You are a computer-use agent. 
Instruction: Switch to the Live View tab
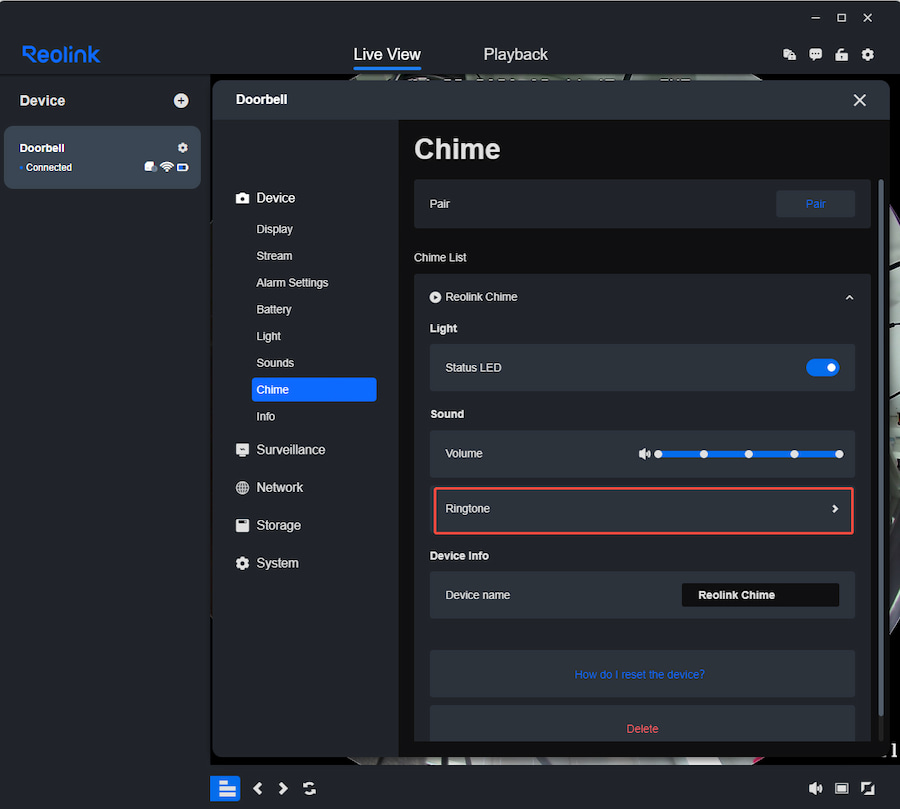point(387,55)
